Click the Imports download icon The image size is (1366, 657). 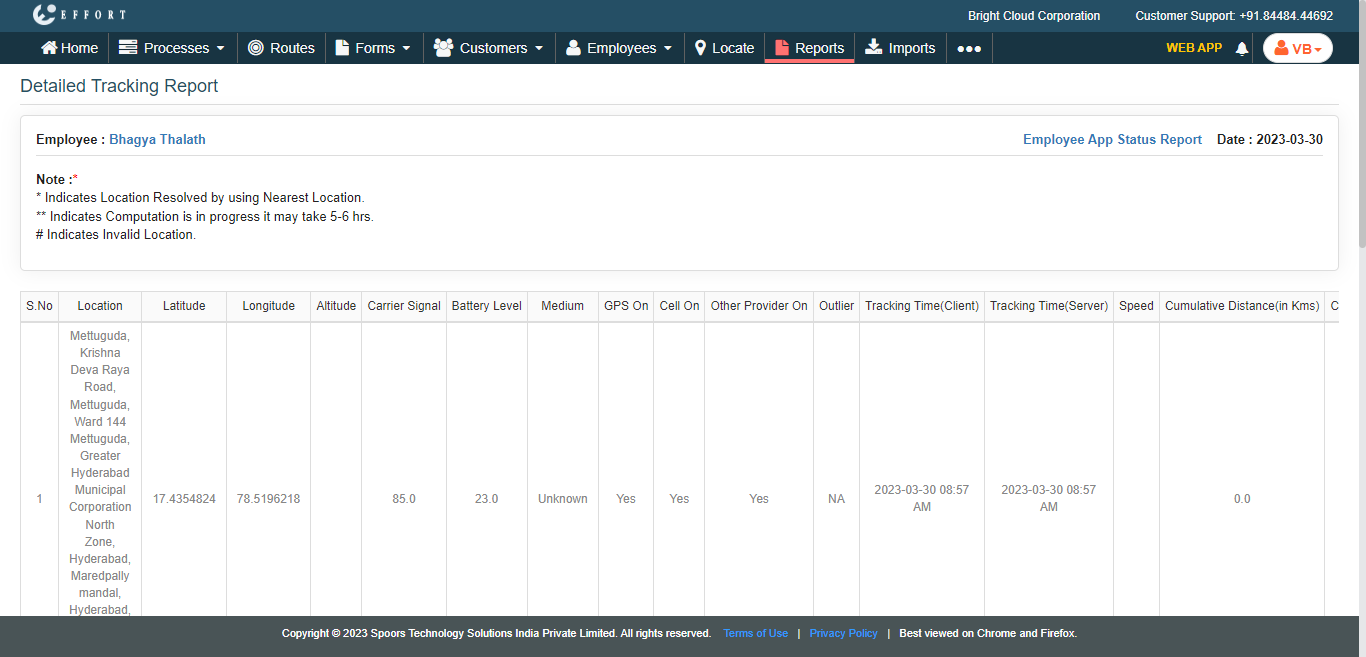[873, 47]
